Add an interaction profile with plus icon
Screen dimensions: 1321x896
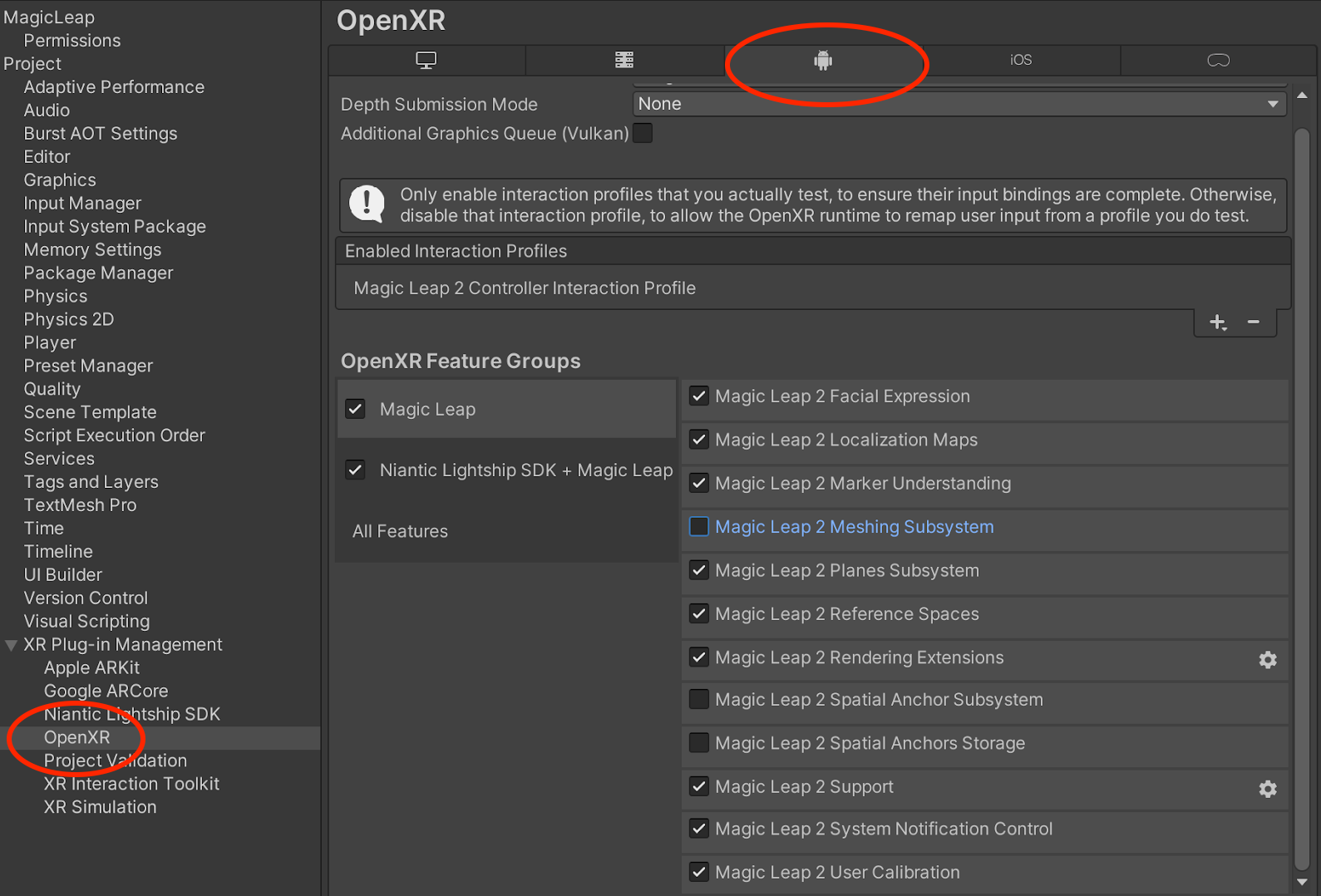point(1218,322)
